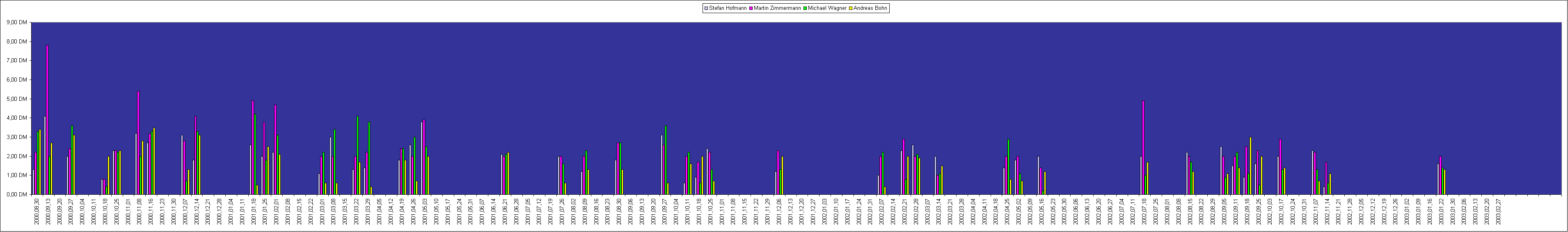Click the "2001,03,22" date axis label
Image resolution: width=1568 pixels, height=232 pixels.
(x=357, y=212)
